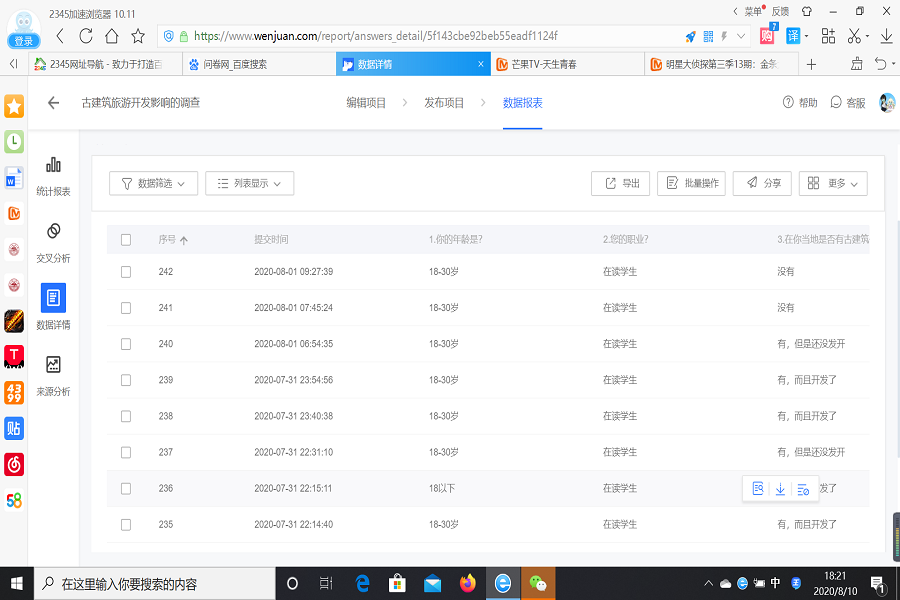Viewport: 900px width, 600px height.
Task: Open WeChat from the Windows taskbar
Action: point(538,583)
